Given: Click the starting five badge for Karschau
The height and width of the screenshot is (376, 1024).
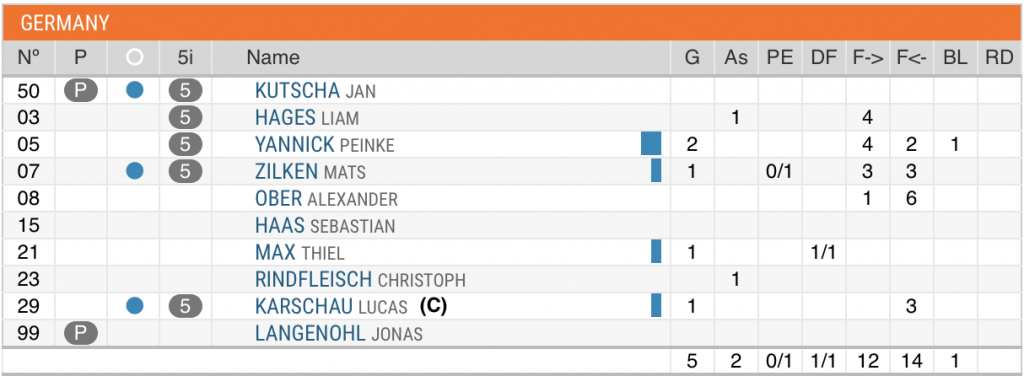Looking at the screenshot, I should (185, 306).
